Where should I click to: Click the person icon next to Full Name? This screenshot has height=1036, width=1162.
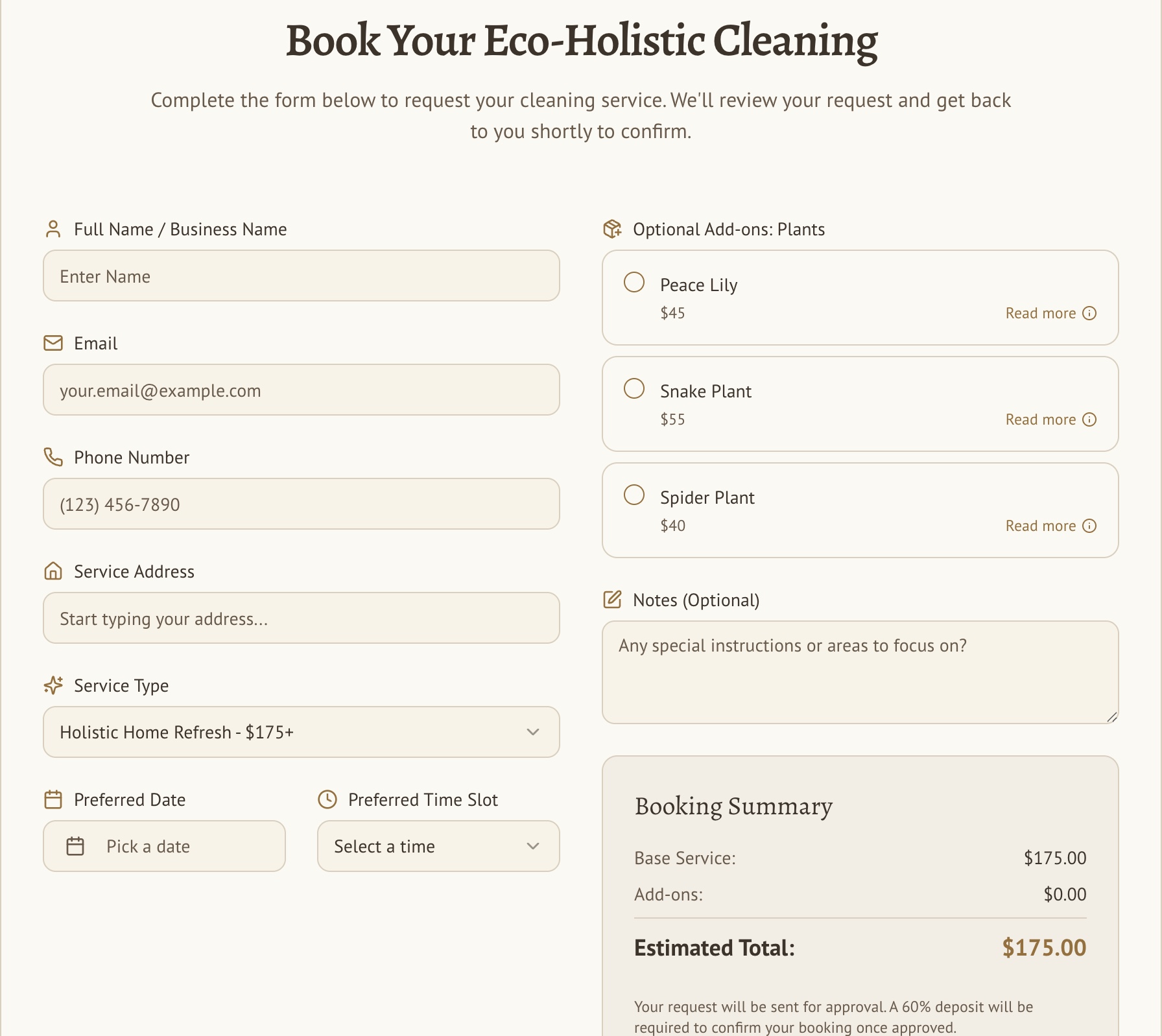point(53,229)
